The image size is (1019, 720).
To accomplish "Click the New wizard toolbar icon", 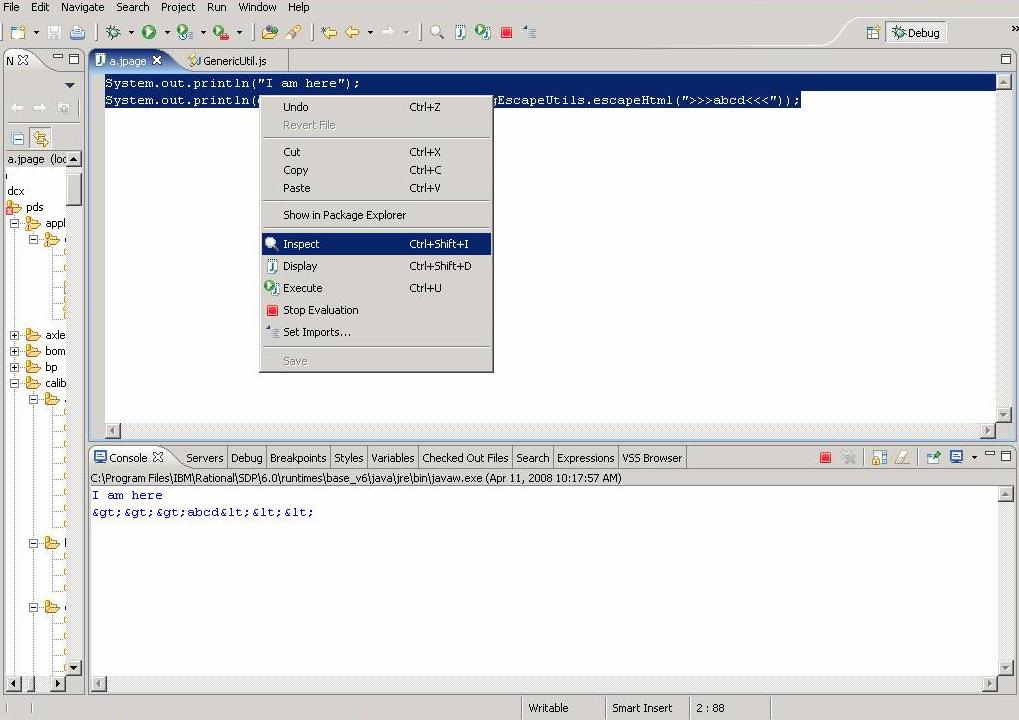I will pos(18,32).
